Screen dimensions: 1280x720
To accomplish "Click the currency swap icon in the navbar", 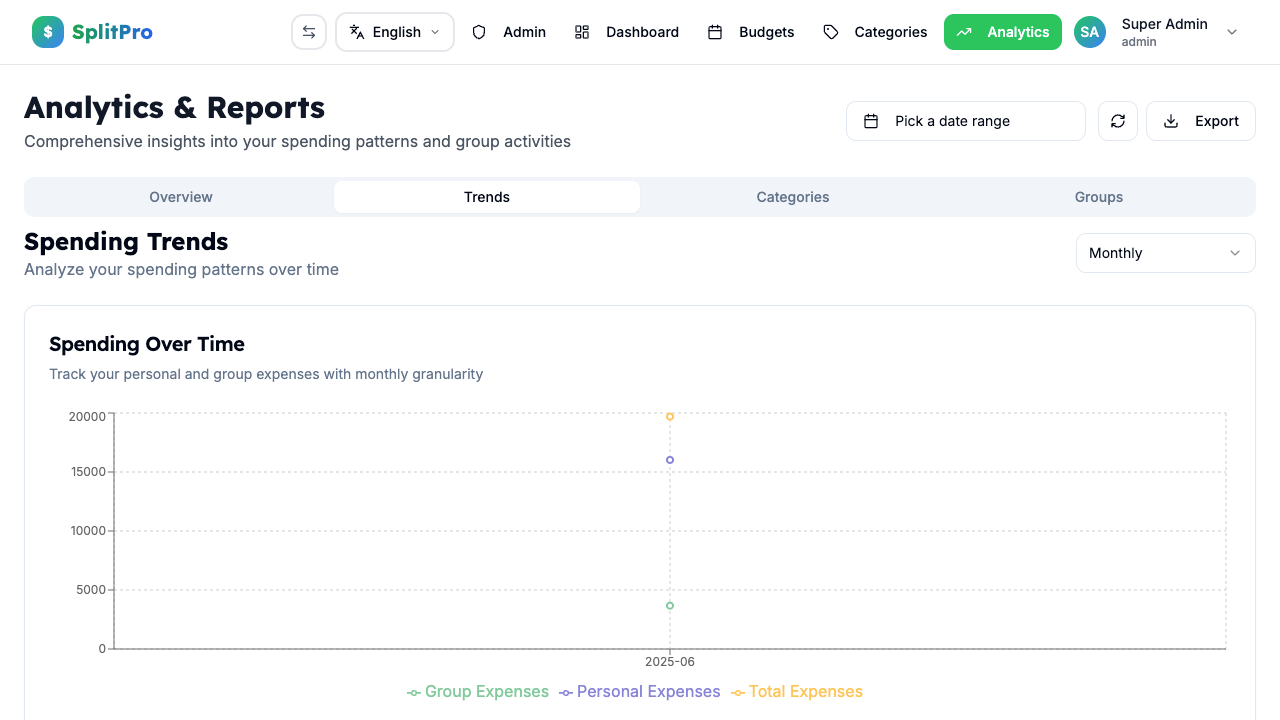I will coord(308,31).
